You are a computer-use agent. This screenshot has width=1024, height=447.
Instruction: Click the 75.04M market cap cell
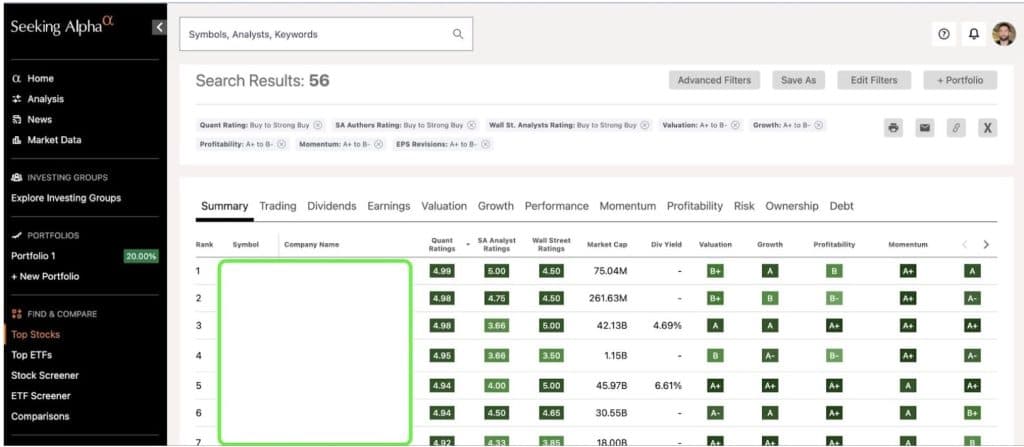pos(610,271)
